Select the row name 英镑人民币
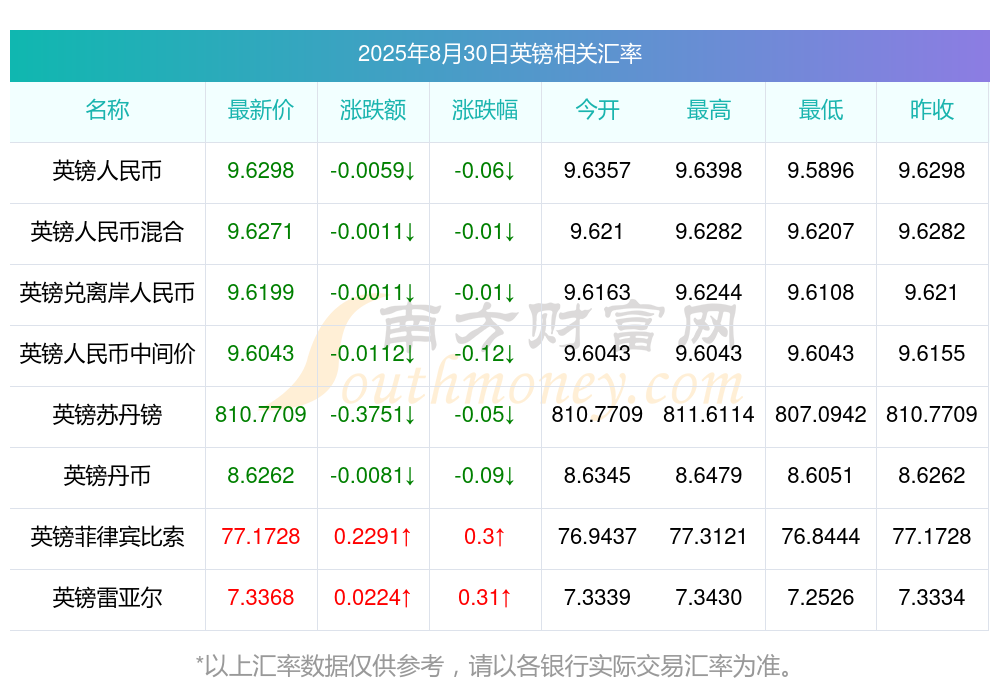This screenshot has width=1000, height=698. click(x=107, y=171)
